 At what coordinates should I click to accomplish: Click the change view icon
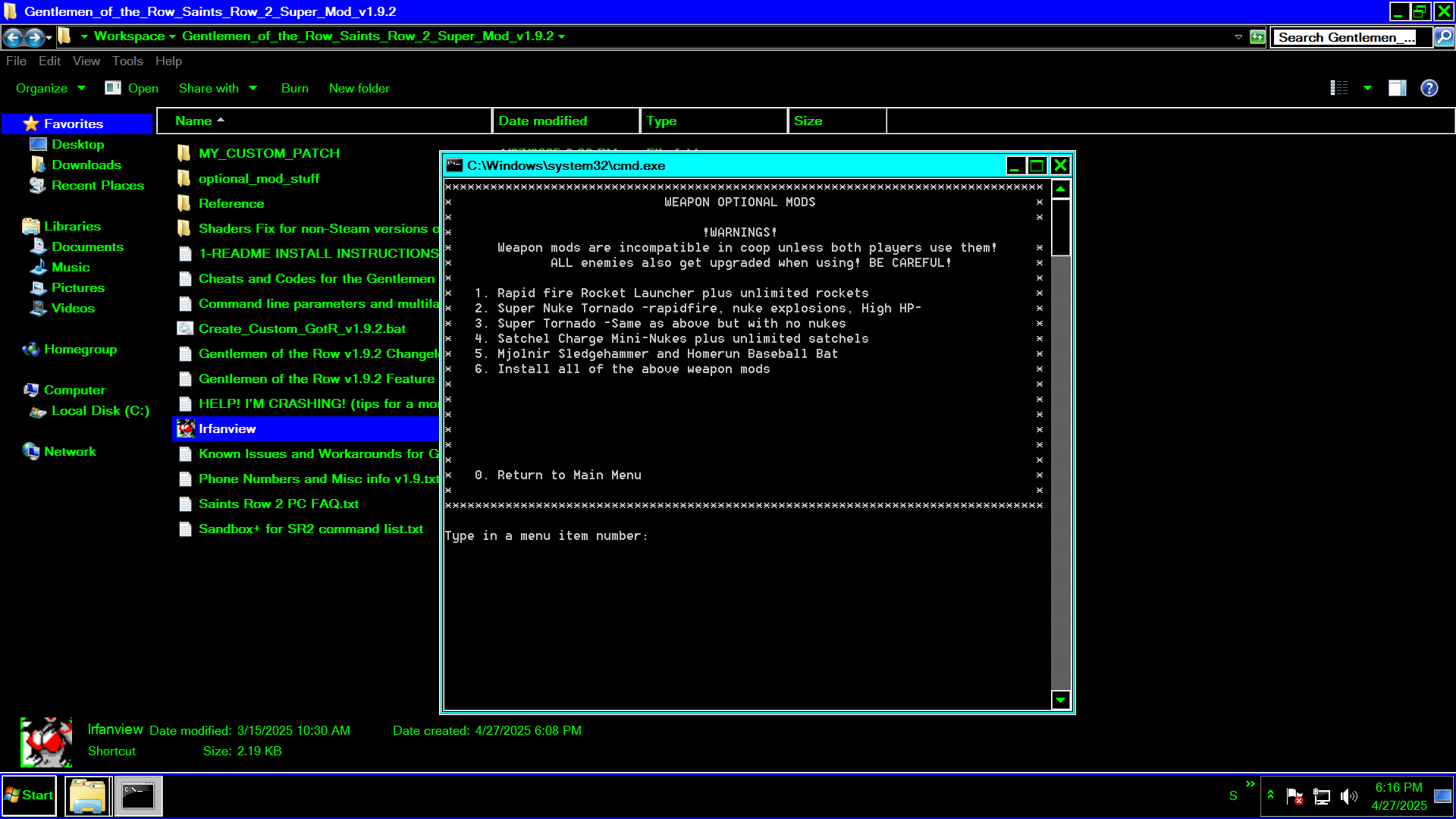click(x=1339, y=88)
